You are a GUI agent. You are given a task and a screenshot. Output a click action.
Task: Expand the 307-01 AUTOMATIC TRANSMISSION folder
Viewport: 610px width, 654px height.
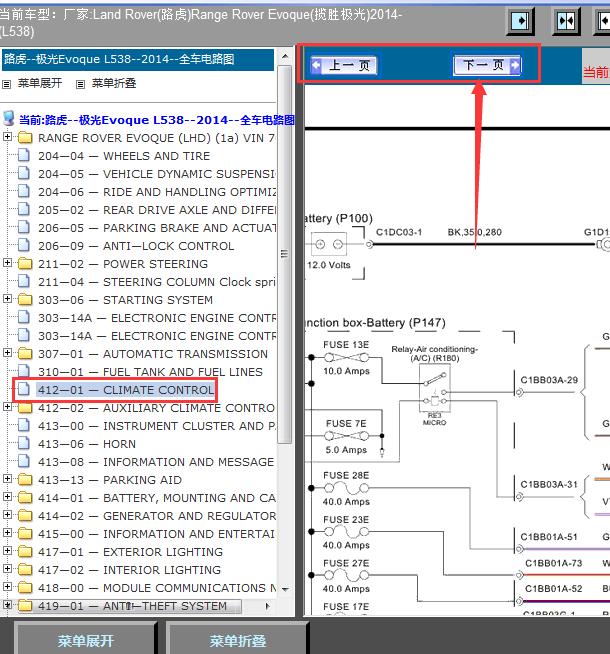pos(7,352)
